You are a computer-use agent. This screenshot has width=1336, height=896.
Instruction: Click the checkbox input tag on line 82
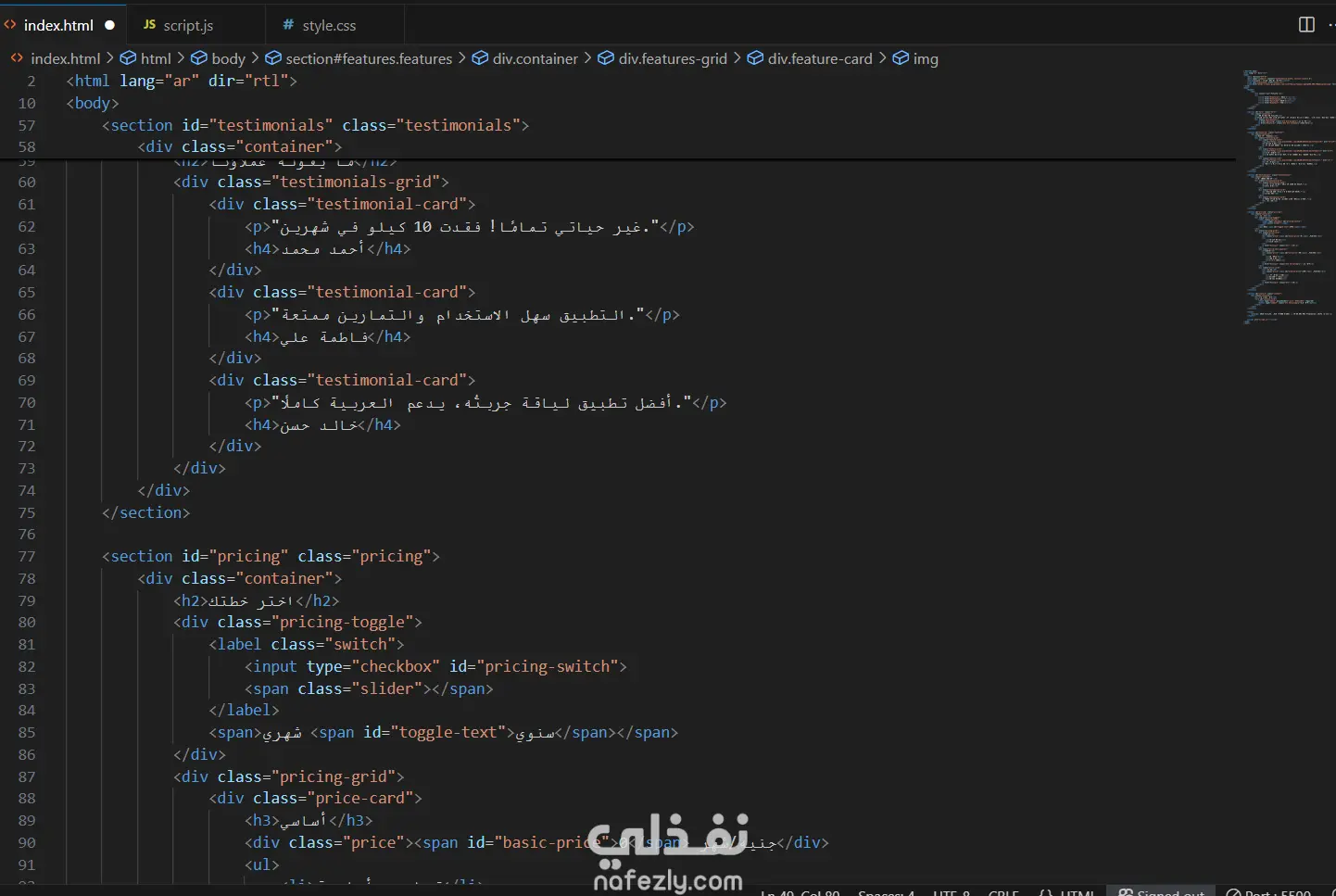coord(435,666)
